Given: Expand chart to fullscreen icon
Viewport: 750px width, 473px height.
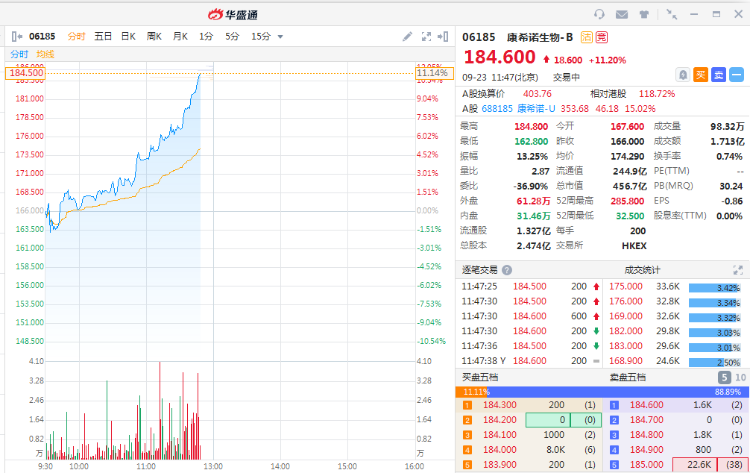Looking at the screenshot, I should click(426, 36).
